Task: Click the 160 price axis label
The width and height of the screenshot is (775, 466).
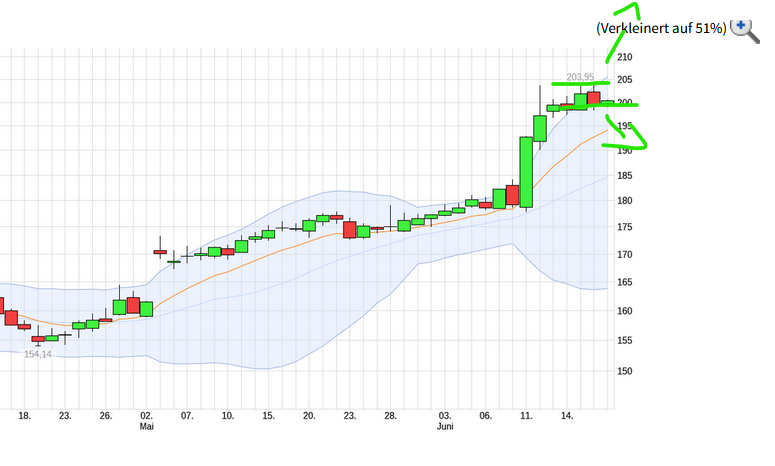Action: [x=625, y=311]
